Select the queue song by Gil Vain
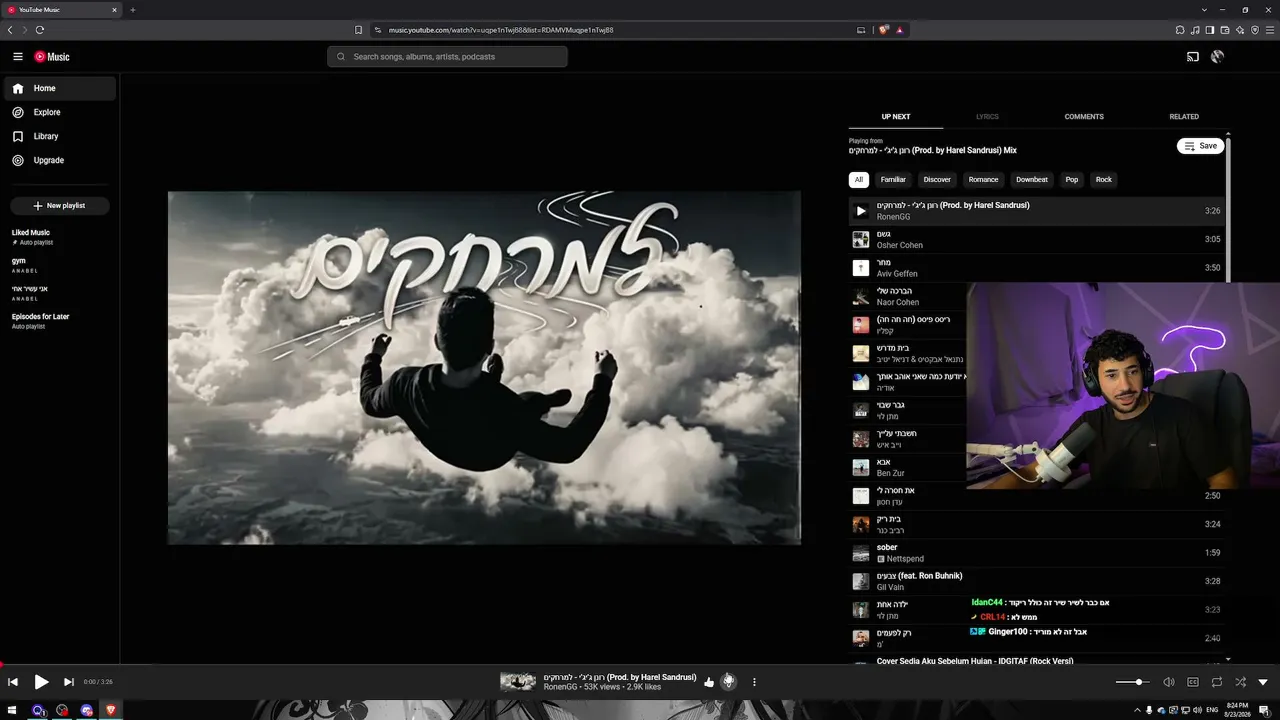The image size is (1280, 720). [1036, 581]
